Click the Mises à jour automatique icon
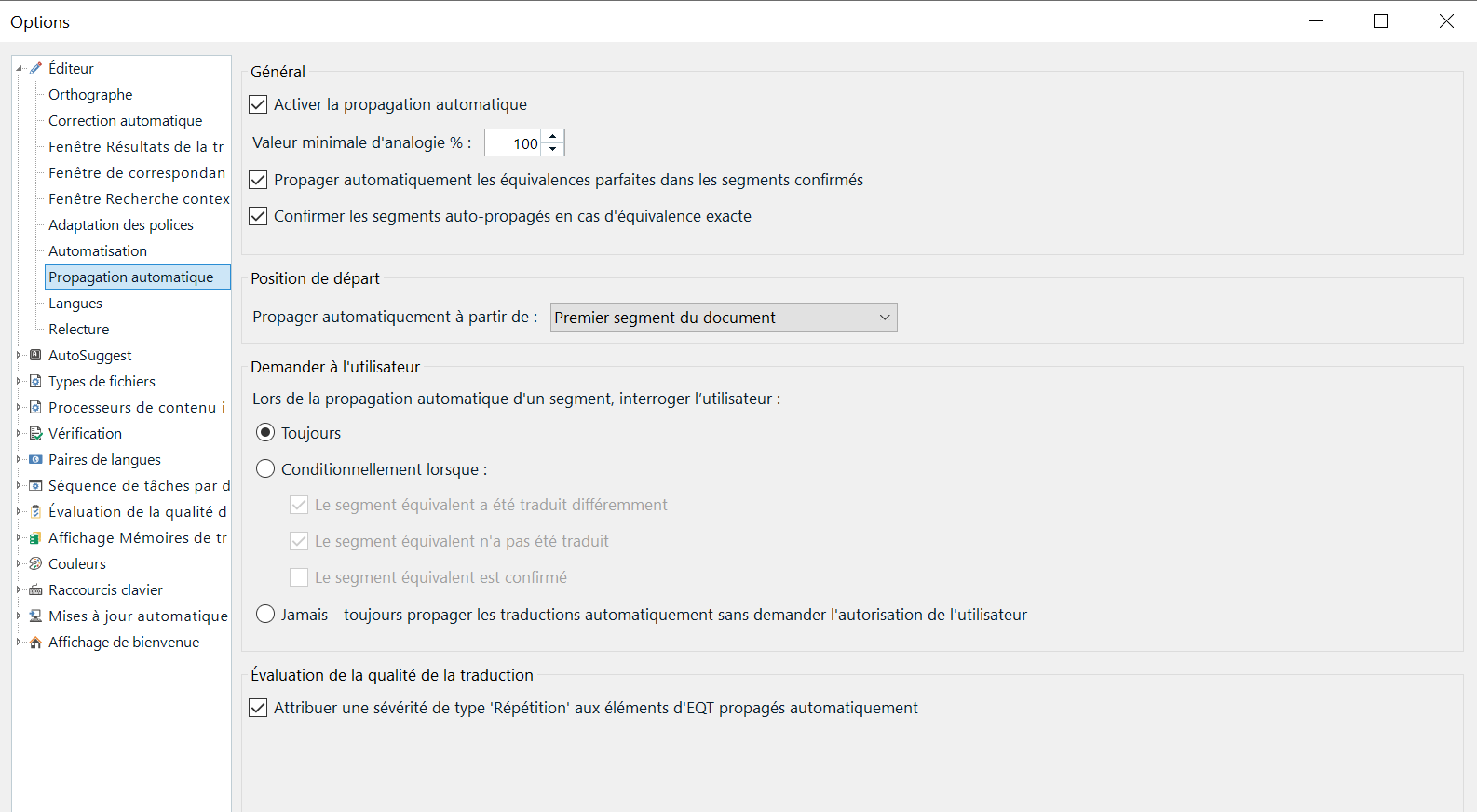This screenshot has height=812, width=1477. point(35,616)
